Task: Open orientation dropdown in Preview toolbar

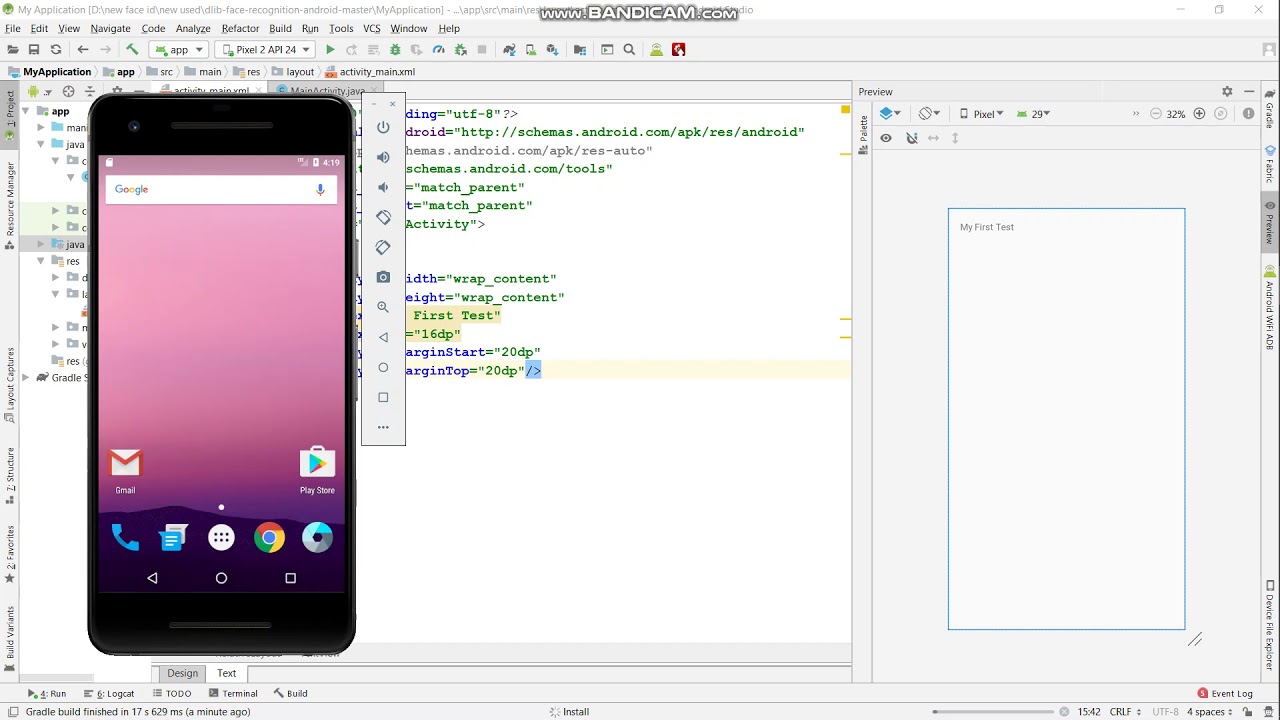Action: (x=931, y=114)
